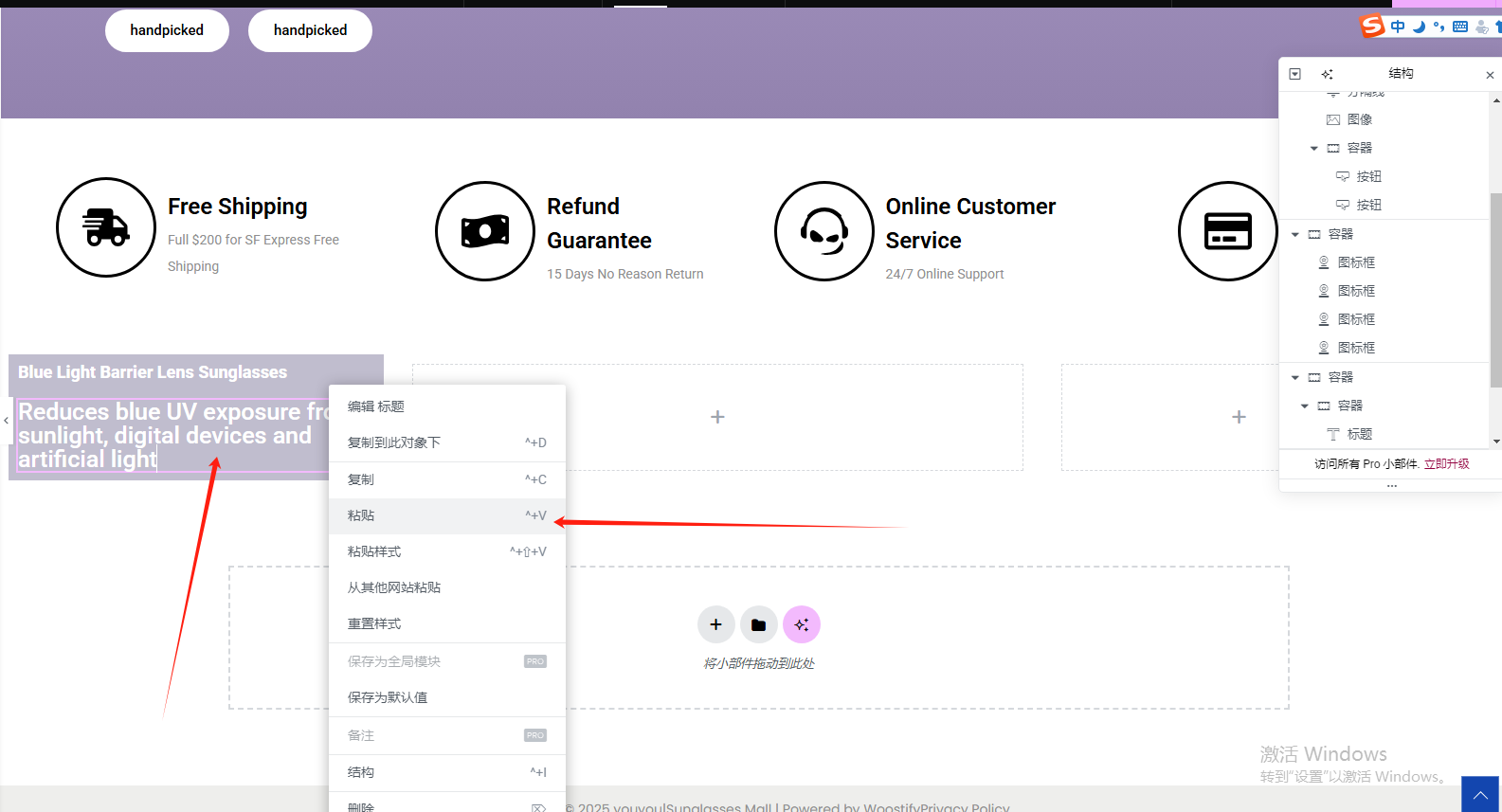Image resolution: width=1502 pixels, height=812 pixels.
Task: Click the leftmost handpicked button
Action: pos(167,30)
